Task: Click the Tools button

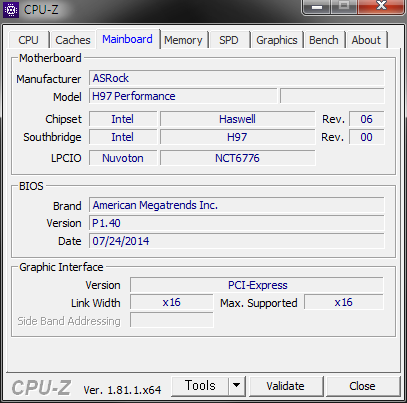Action: [x=200, y=386]
